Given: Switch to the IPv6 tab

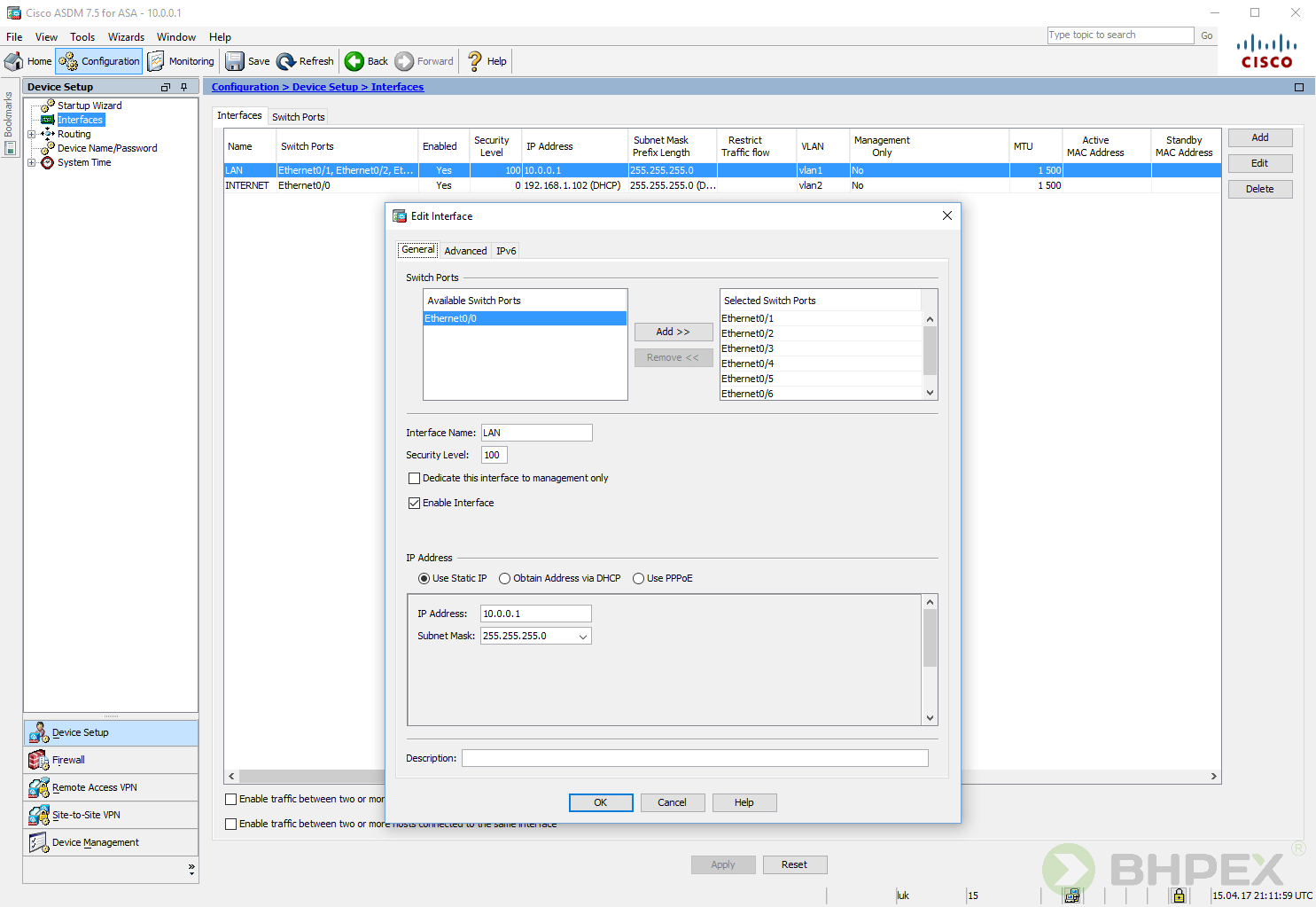Looking at the screenshot, I should [506, 251].
